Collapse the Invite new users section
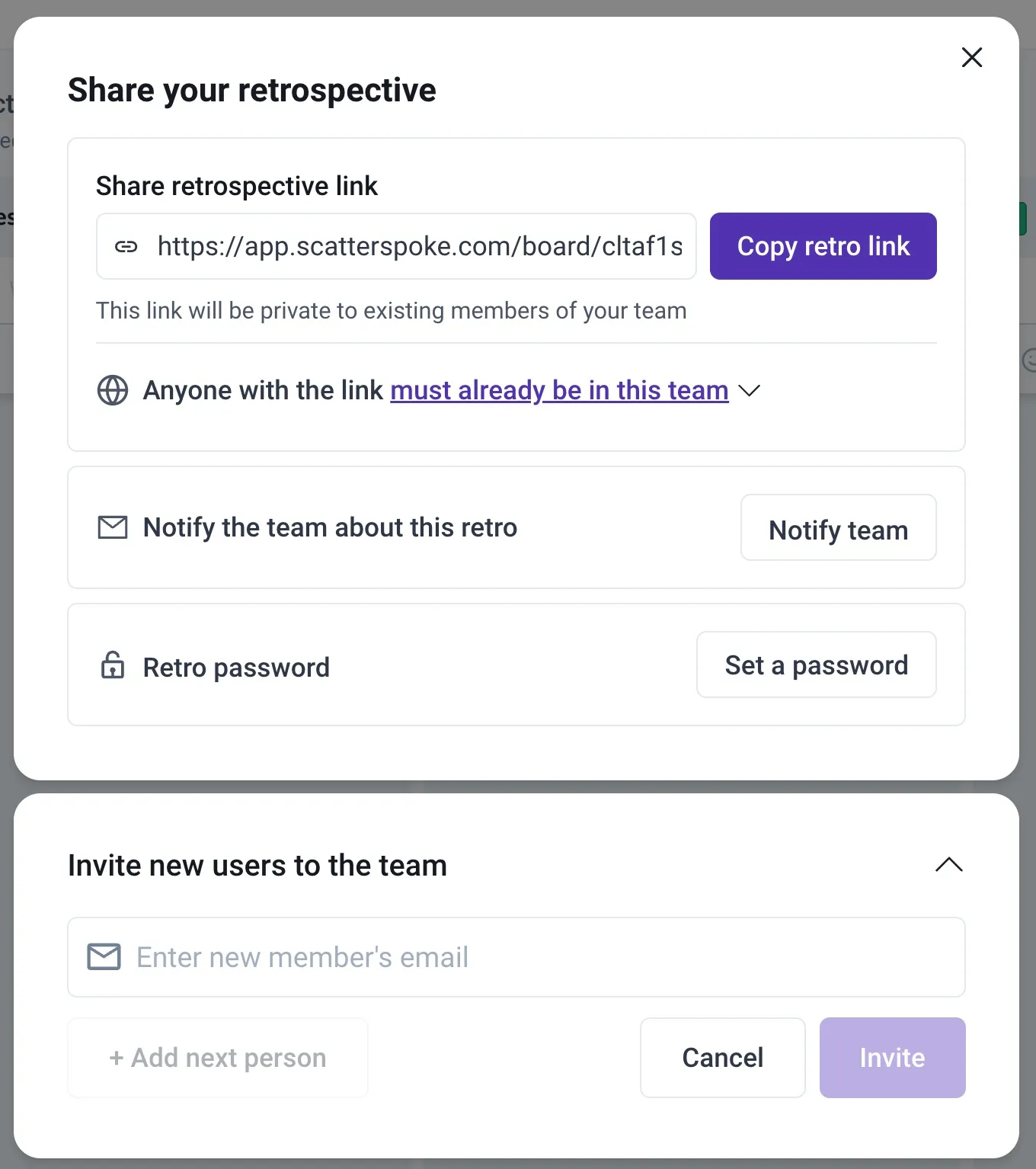Viewport: 1036px width, 1169px height. pyautogui.click(x=948, y=865)
